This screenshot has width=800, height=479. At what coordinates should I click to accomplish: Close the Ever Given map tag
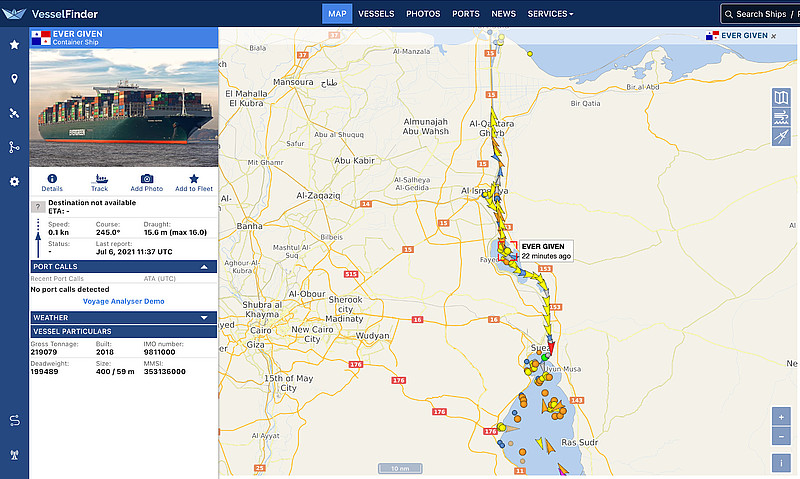773,35
